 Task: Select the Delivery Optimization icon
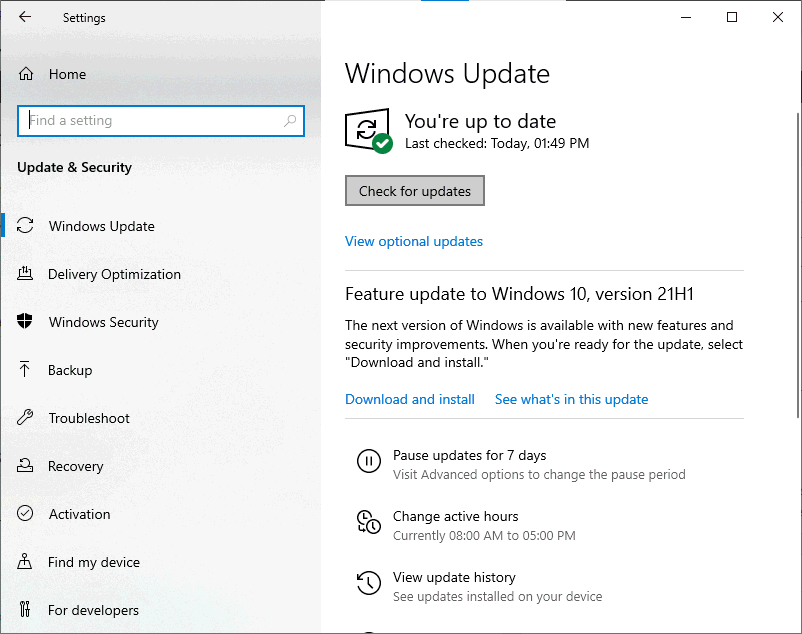[28, 274]
